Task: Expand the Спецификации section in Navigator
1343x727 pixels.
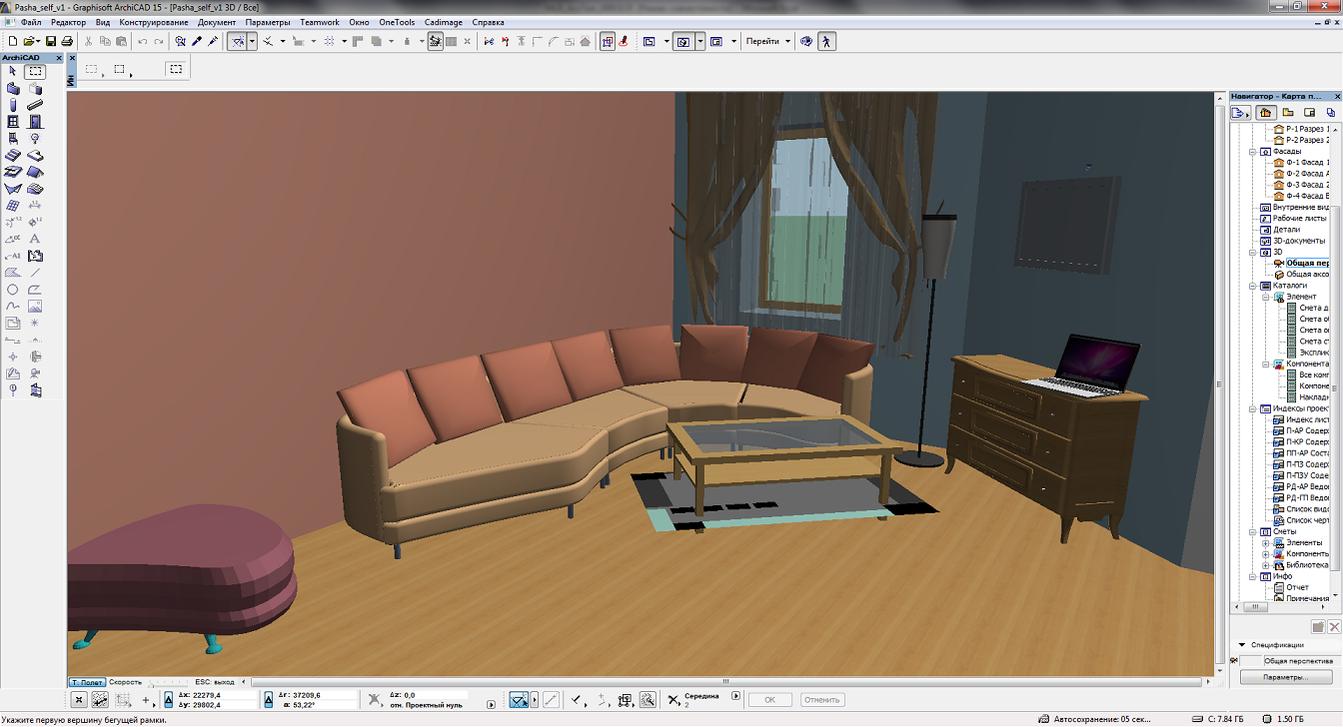Action: coord(1242,645)
